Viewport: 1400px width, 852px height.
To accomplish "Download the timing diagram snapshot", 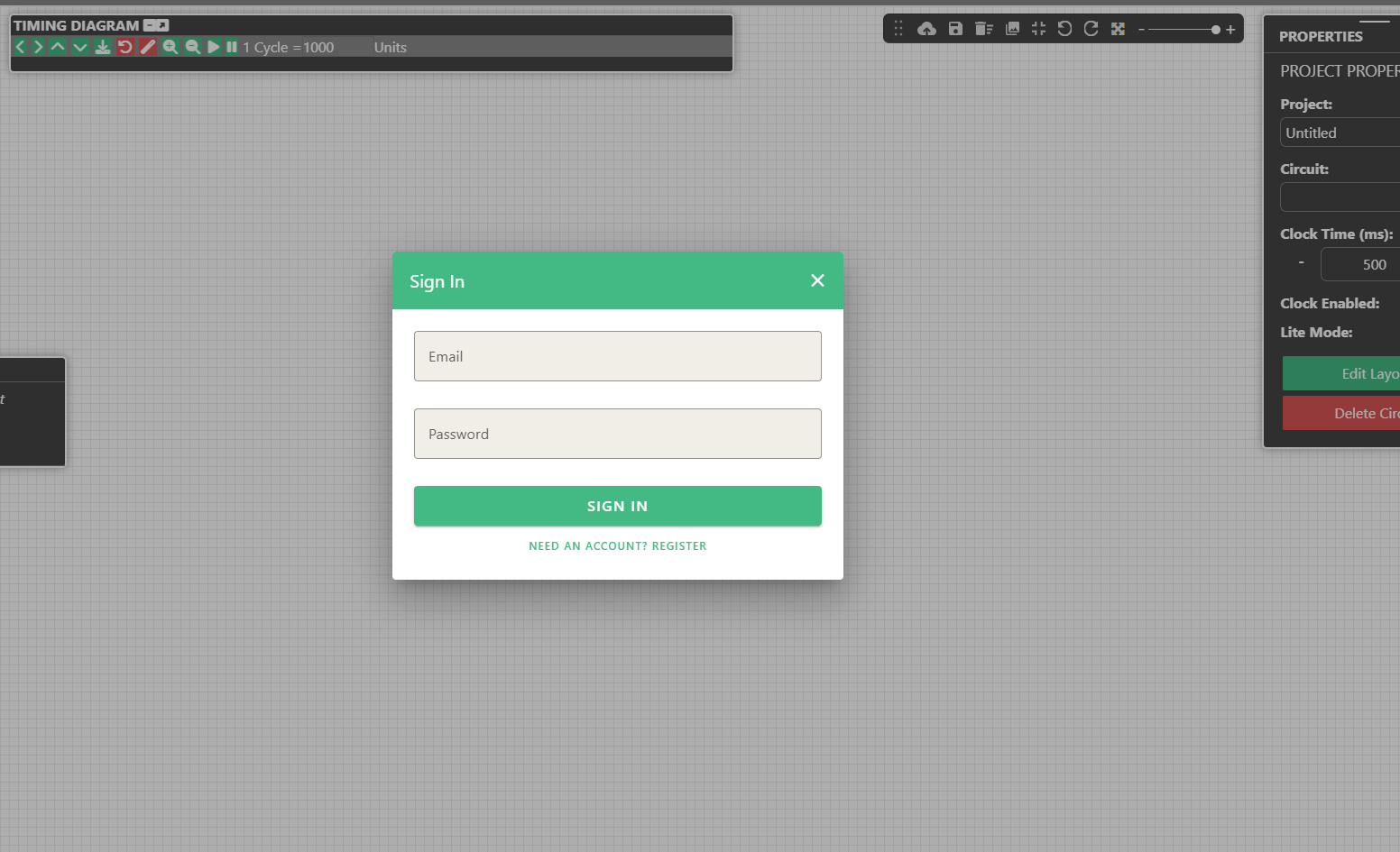I will click(102, 47).
